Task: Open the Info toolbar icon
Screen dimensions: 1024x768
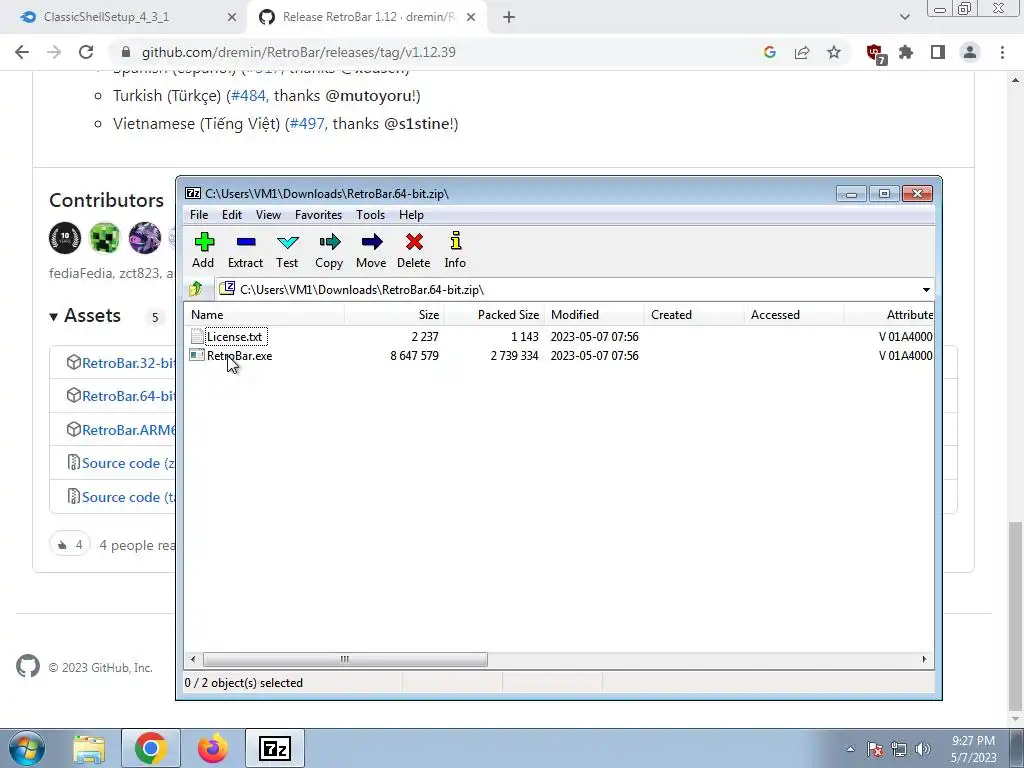Action: 455,250
